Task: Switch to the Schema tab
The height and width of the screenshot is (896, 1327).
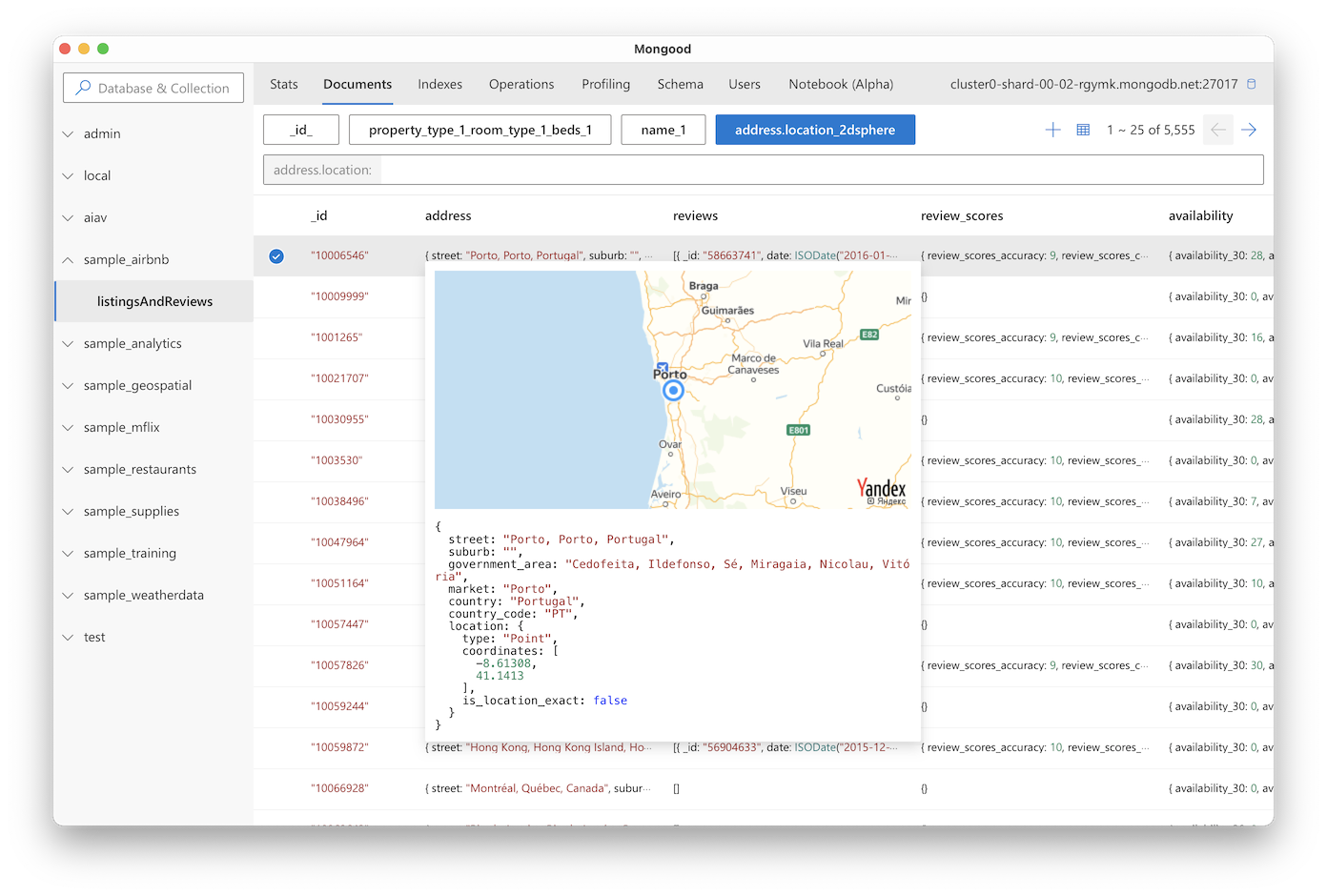Action: pos(681,84)
